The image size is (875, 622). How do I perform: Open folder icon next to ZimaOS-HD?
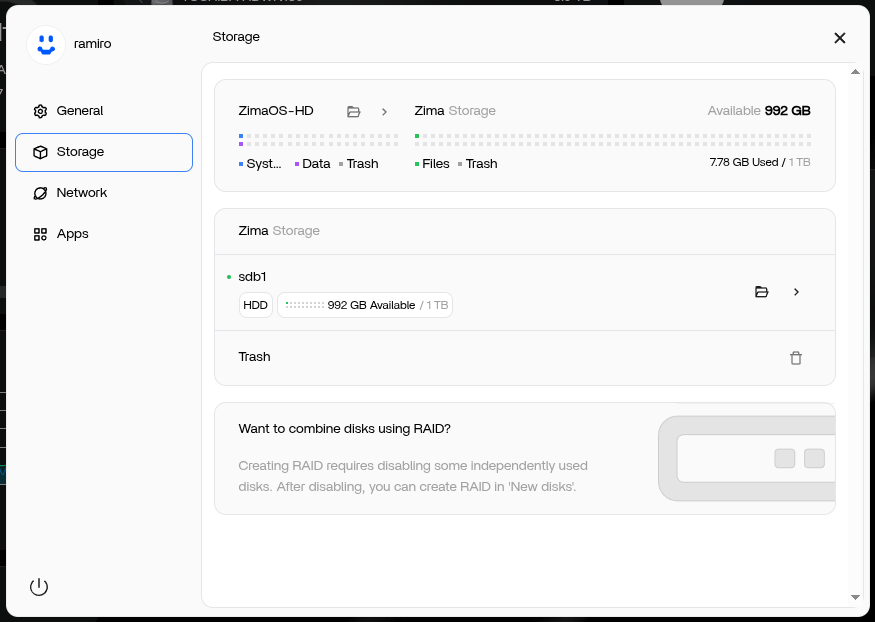tap(353, 112)
